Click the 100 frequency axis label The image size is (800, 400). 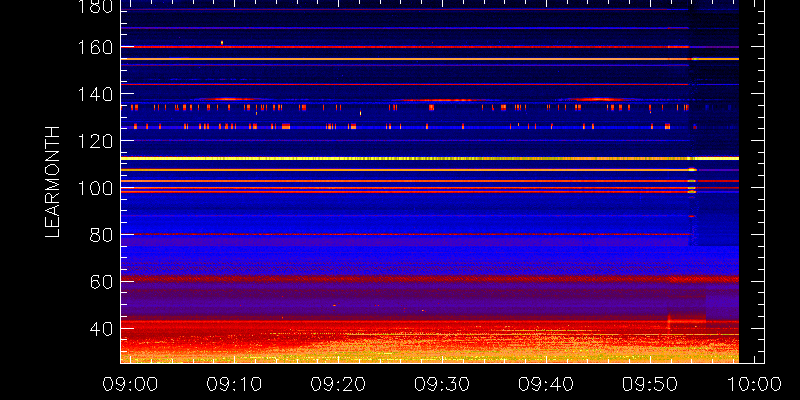click(95, 188)
